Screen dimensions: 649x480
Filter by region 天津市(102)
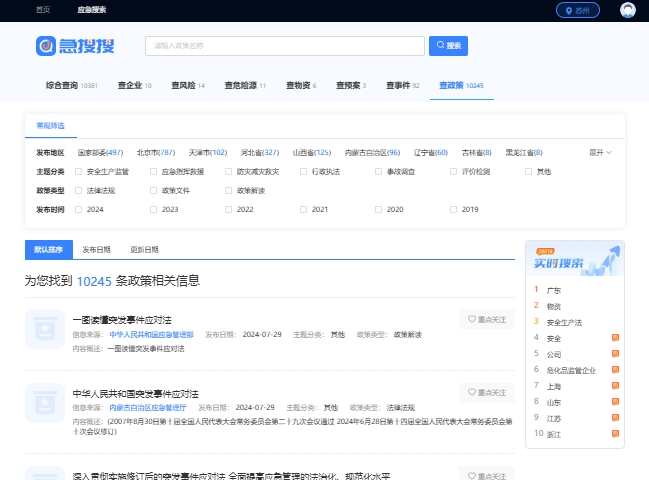(208, 153)
